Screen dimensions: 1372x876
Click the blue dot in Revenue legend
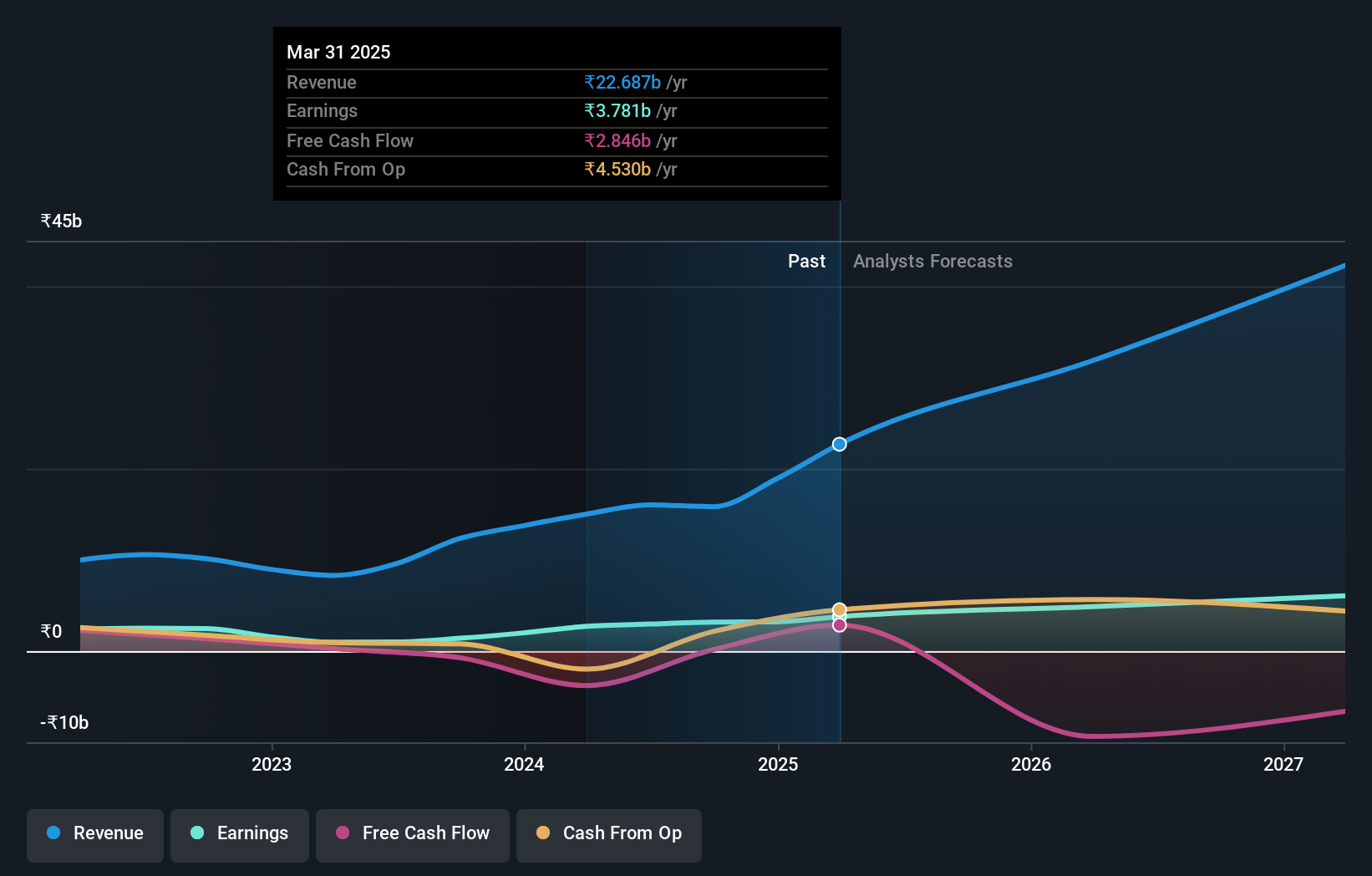(x=53, y=833)
